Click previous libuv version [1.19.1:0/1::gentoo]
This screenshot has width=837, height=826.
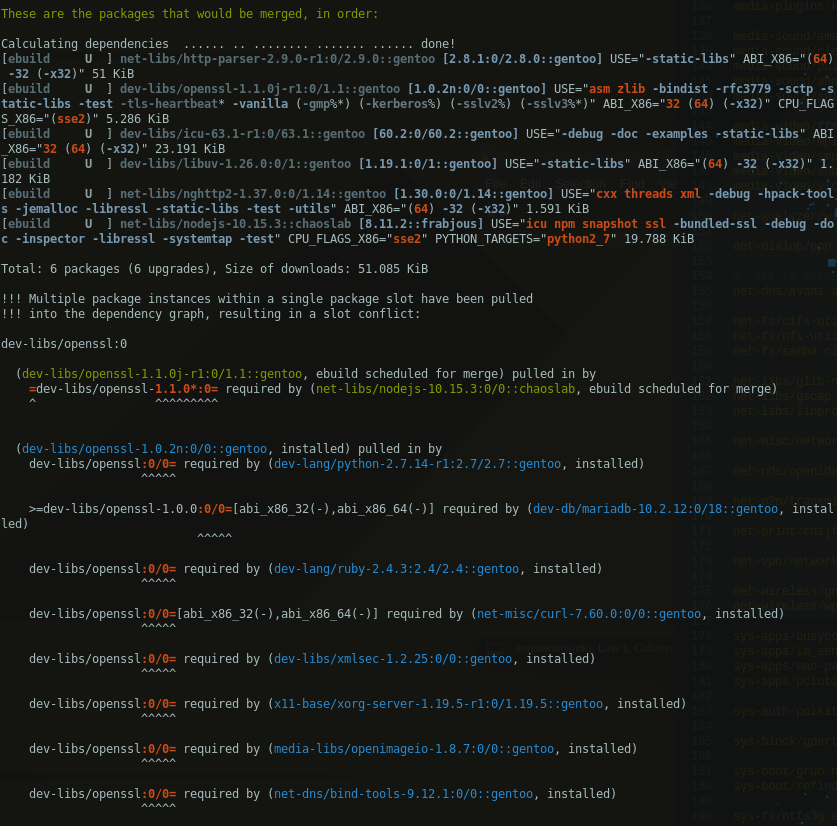[428, 163]
